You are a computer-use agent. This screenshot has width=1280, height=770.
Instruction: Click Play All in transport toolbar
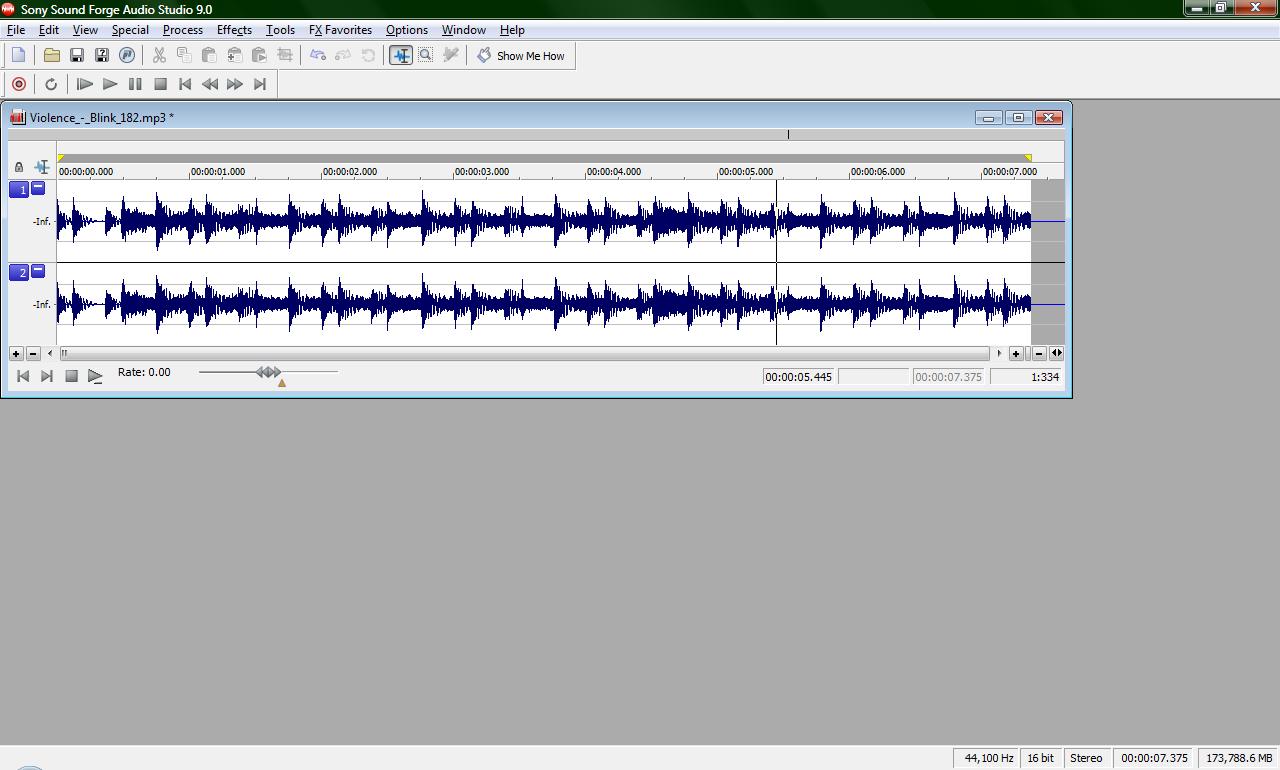pyautogui.click(x=85, y=84)
